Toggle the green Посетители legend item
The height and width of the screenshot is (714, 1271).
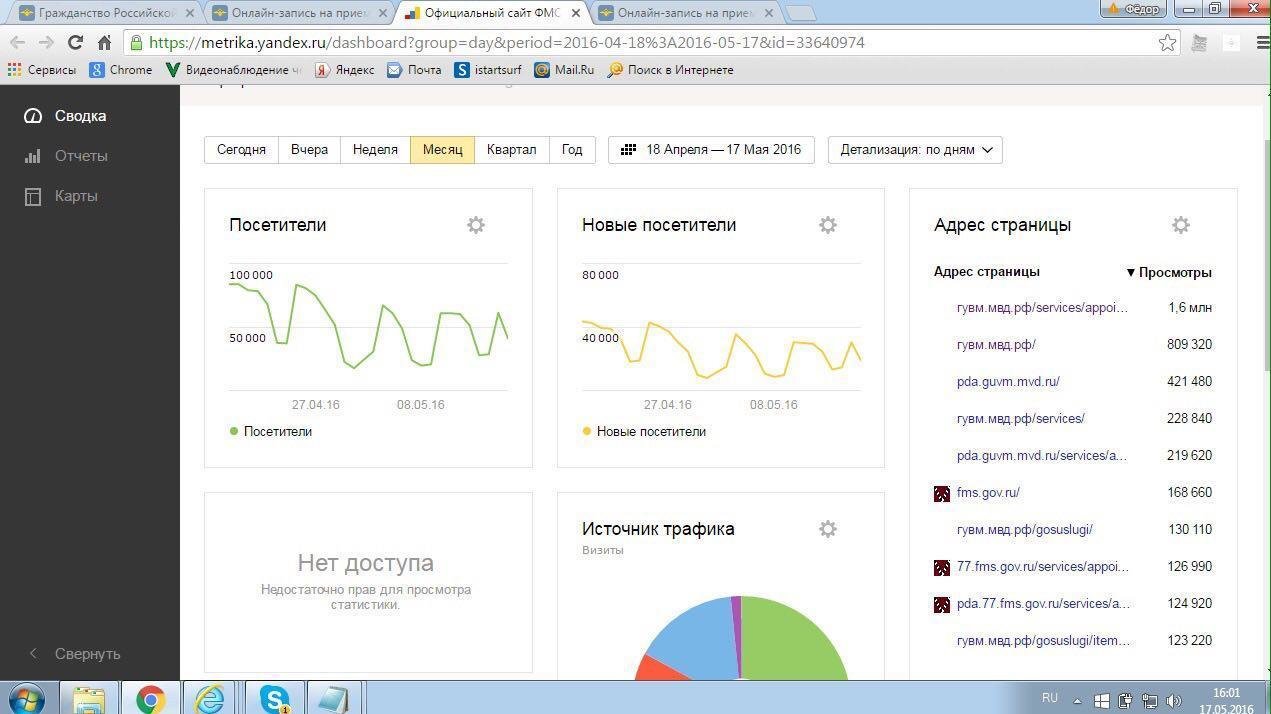tap(271, 431)
